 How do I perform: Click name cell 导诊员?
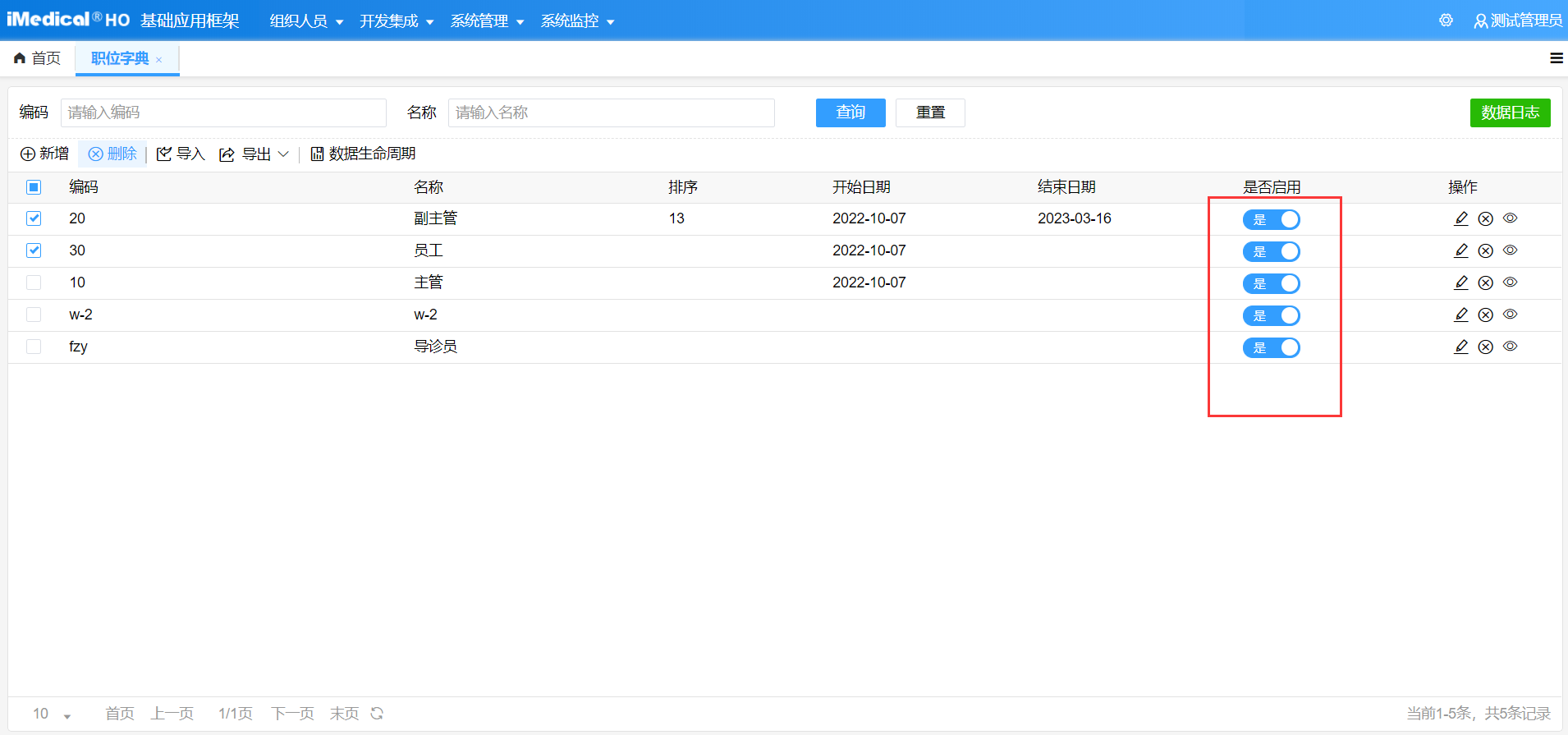tap(435, 347)
